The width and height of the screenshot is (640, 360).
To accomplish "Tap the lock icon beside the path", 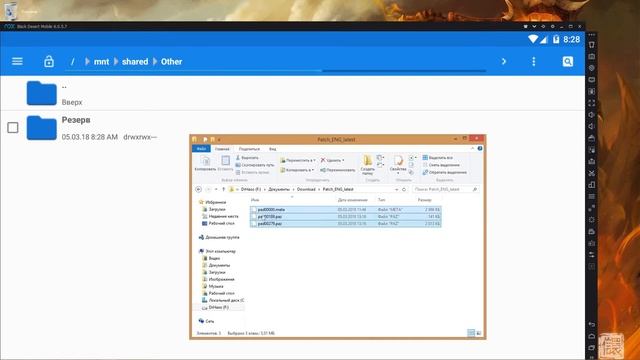I will [x=49, y=62].
